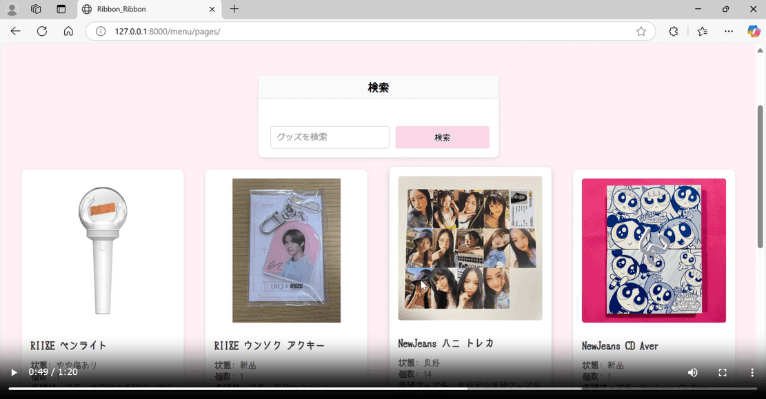Screen dimensions: 766x399
Task: Open the RIIZE ウンソク keychain image
Action: 286,250
